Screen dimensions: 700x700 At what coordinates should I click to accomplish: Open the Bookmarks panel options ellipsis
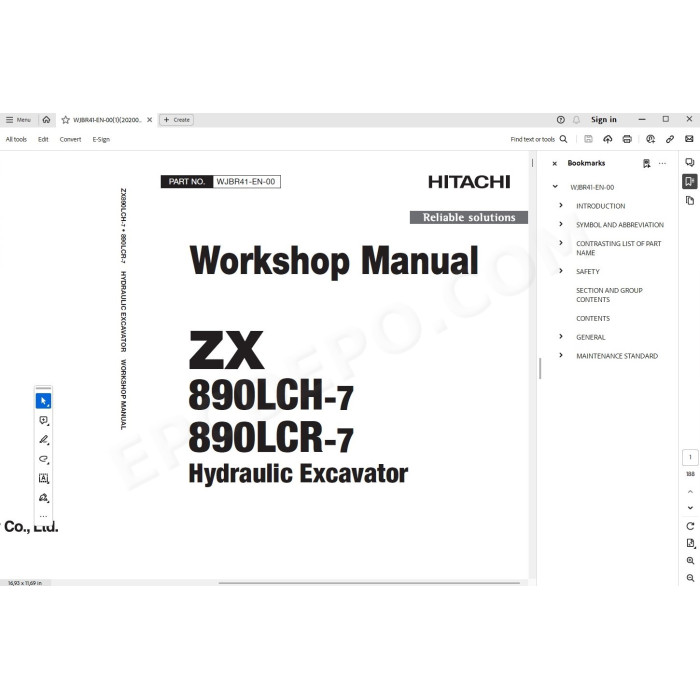[x=662, y=163]
